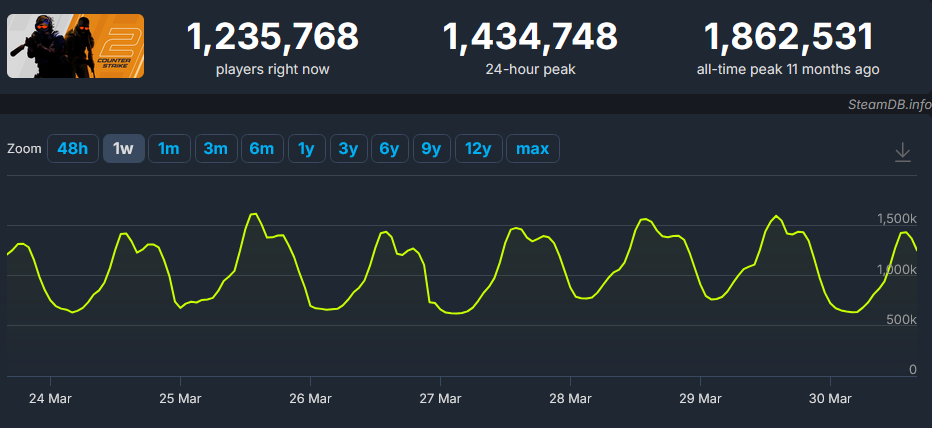Click the 25 Mar axis label
Screen dimensions: 932x428
pyautogui.click(x=180, y=398)
